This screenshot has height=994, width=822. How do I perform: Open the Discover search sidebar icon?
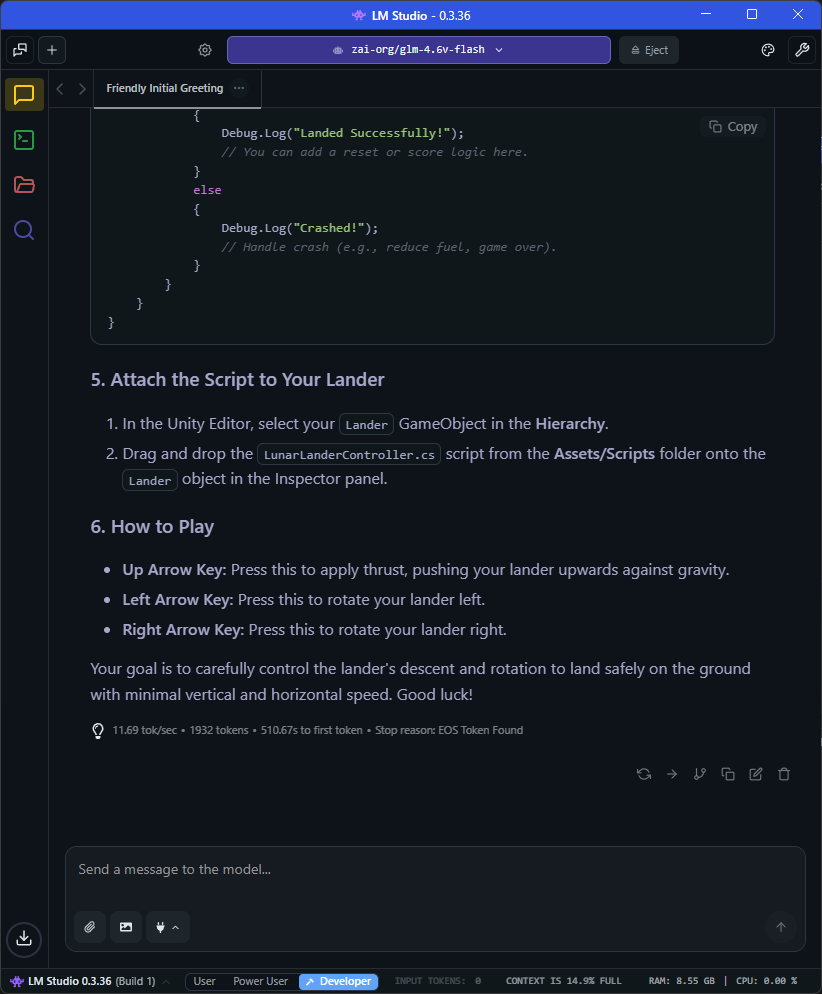click(24, 231)
